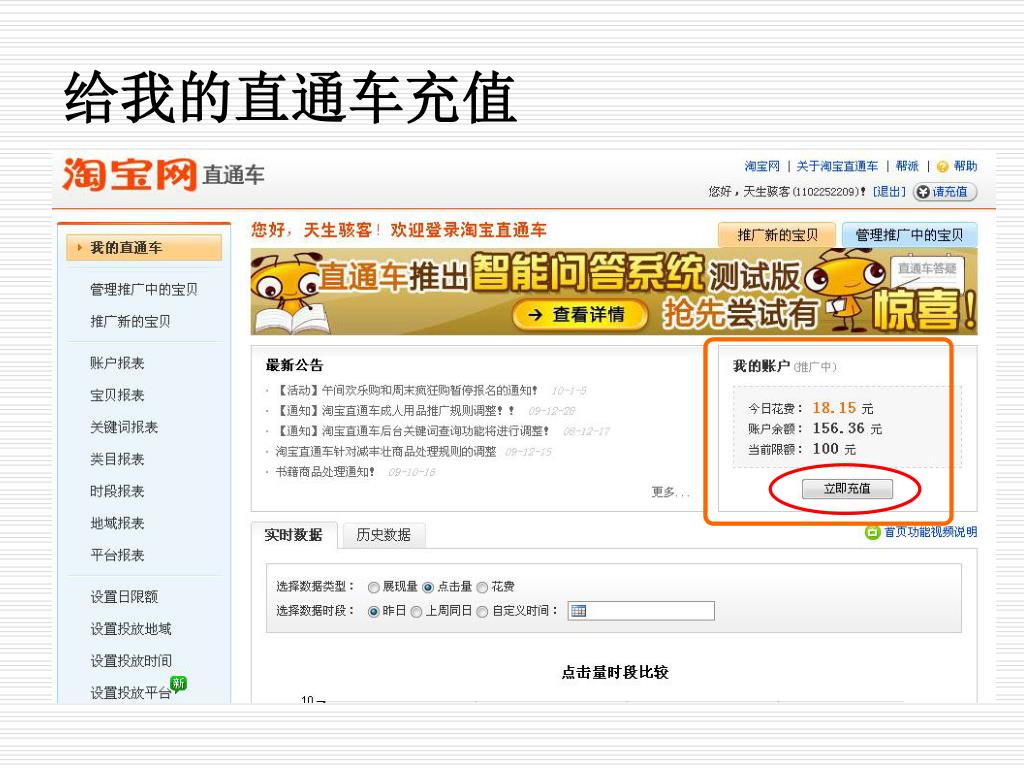Open the 关于淘宝直通车 link
Image resolution: width=1024 pixels, height=768 pixels.
click(837, 167)
